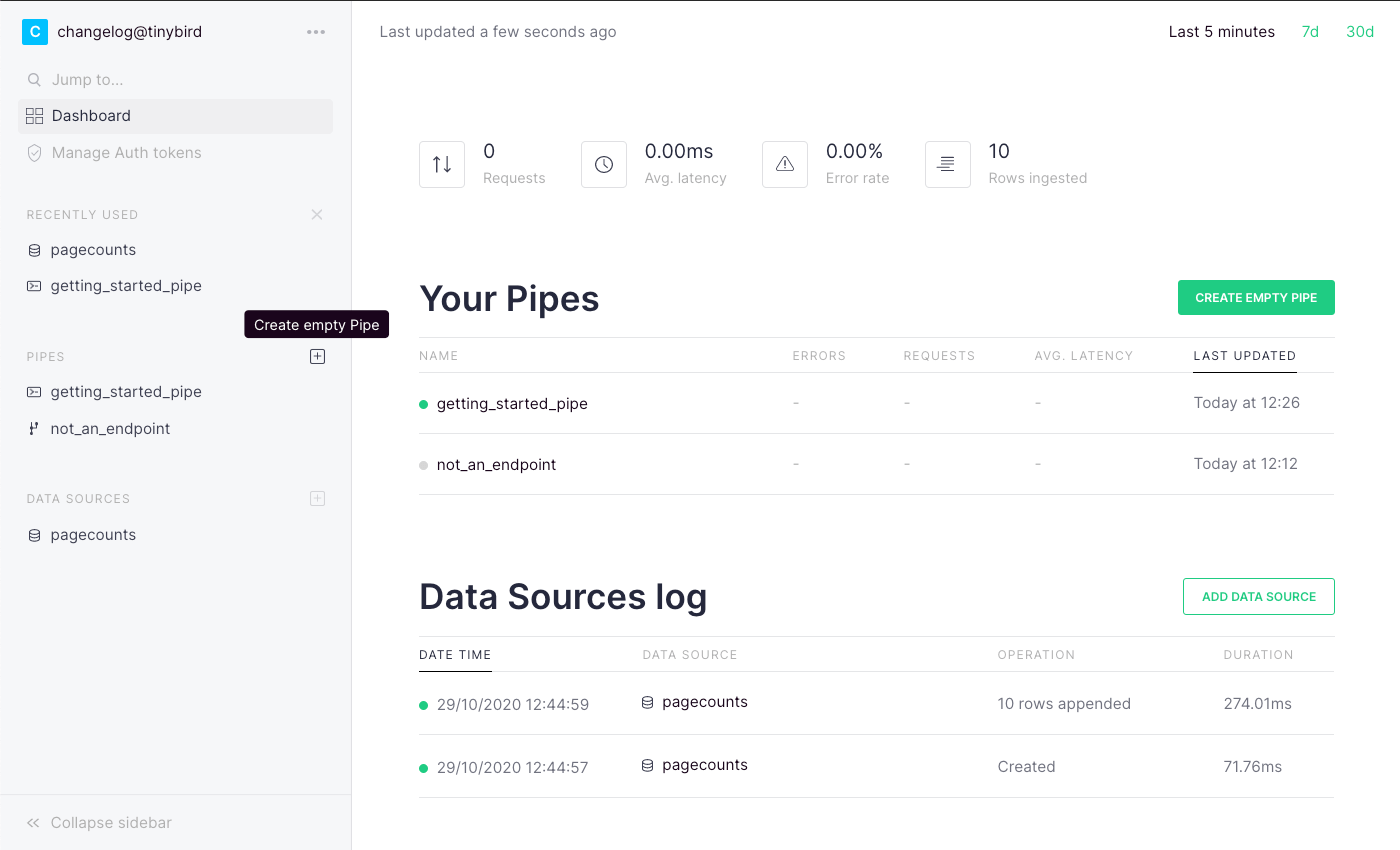The image size is (1400, 850).
Task: Switch time range to 7d
Action: [x=1310, y=32]
